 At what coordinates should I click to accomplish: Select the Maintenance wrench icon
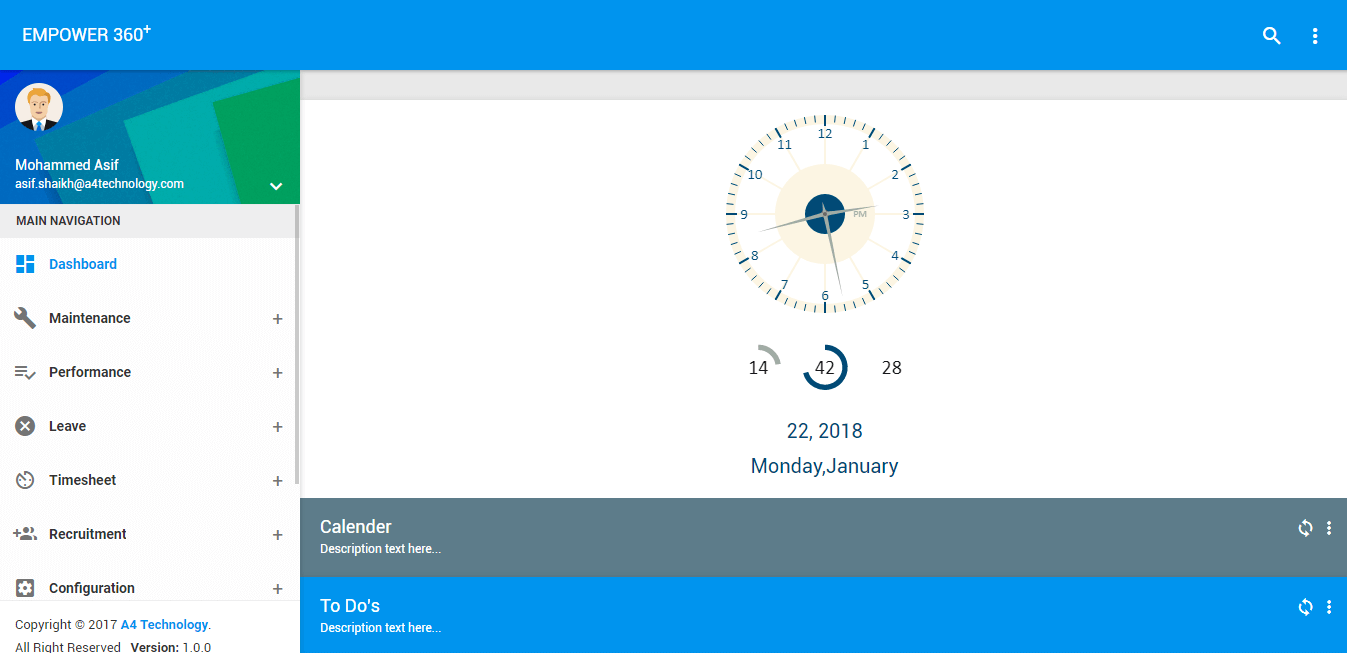[24, 317]
